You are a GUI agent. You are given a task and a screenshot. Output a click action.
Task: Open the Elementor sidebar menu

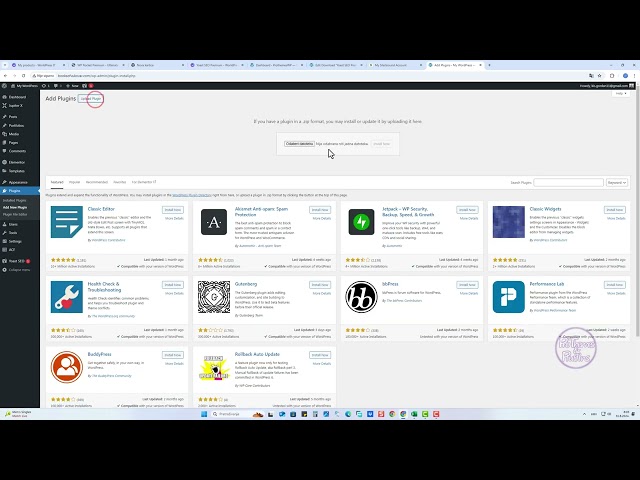click(x=17, y=162)
